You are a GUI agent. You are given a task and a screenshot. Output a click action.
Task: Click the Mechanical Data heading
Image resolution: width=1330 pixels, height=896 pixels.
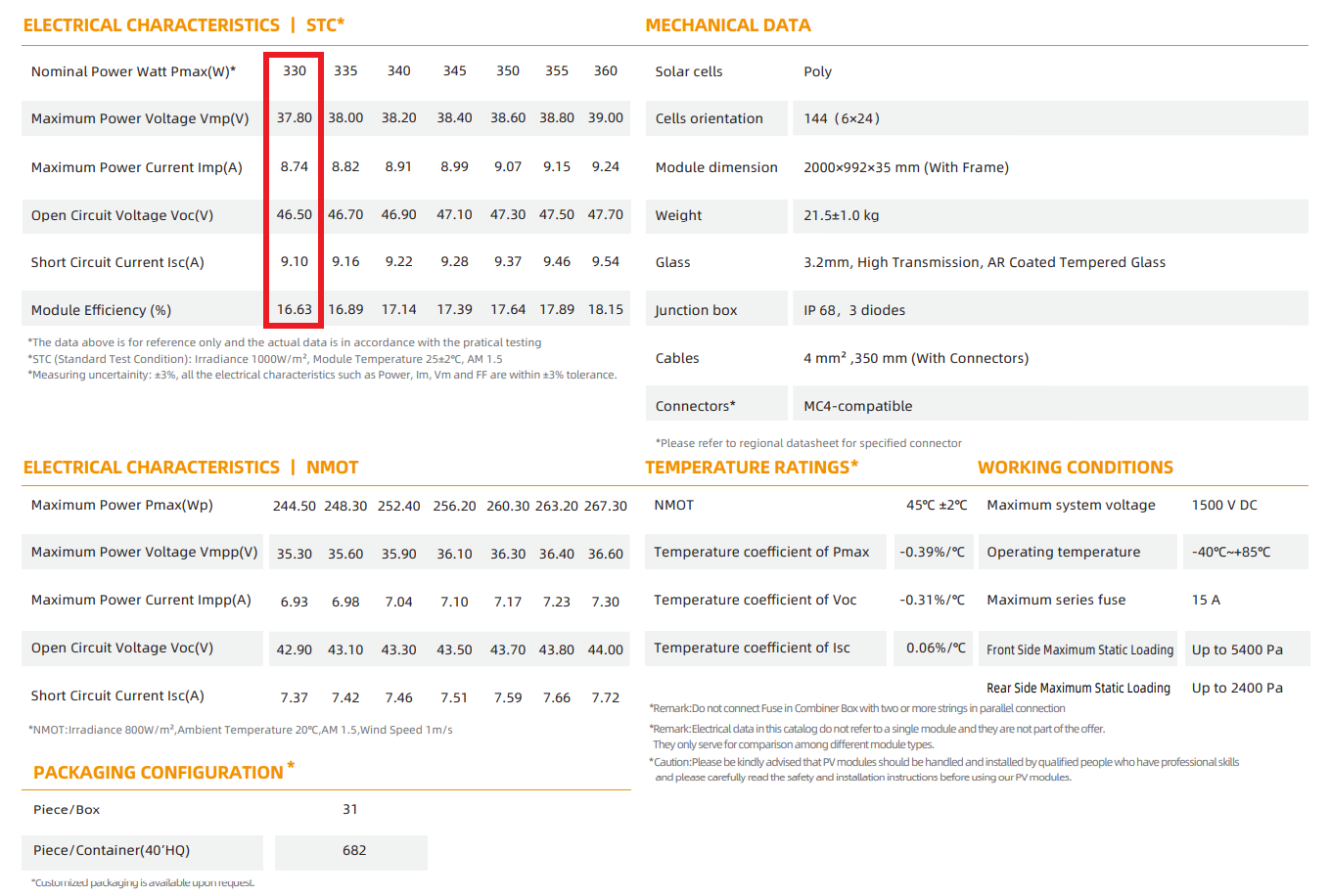point(727,25)
